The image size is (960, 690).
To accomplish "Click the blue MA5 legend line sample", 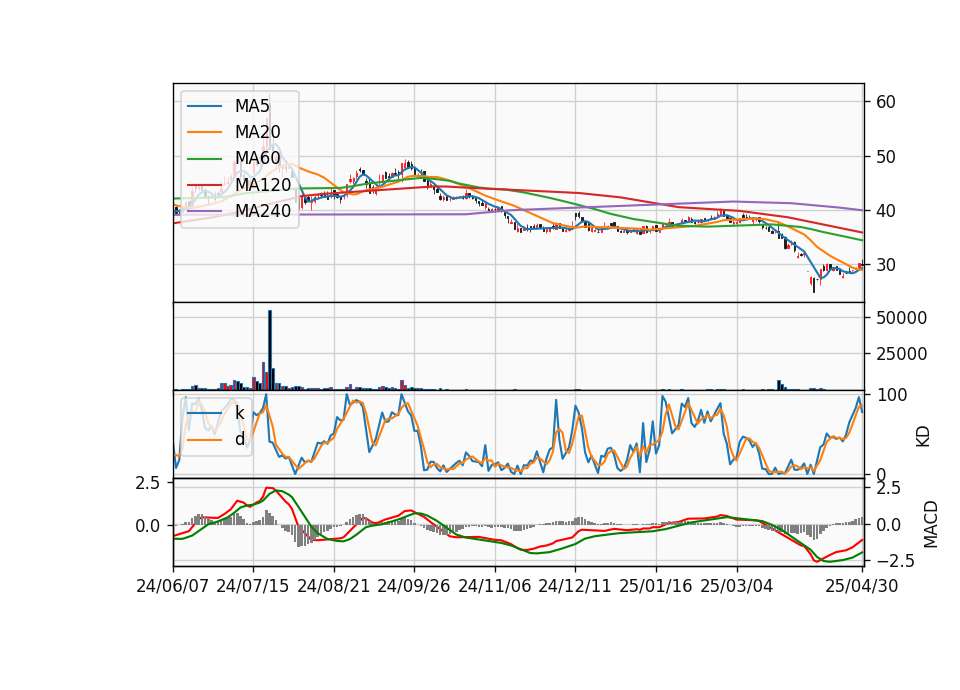I will [204, 106].
